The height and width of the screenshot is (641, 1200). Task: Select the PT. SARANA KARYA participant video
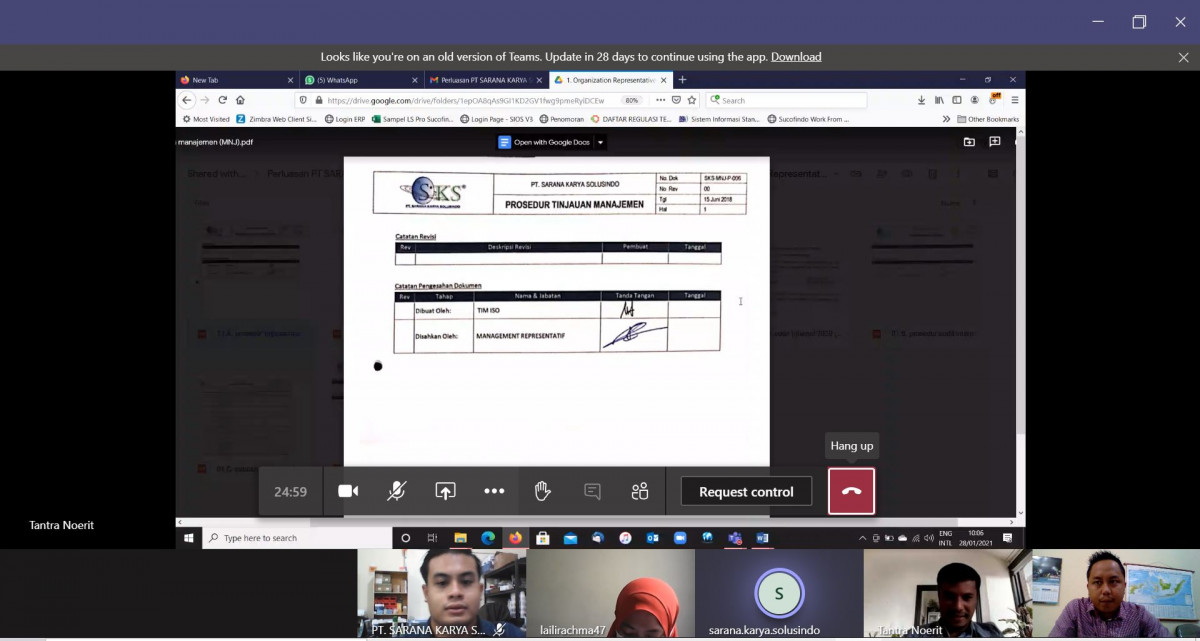(442, 594)
